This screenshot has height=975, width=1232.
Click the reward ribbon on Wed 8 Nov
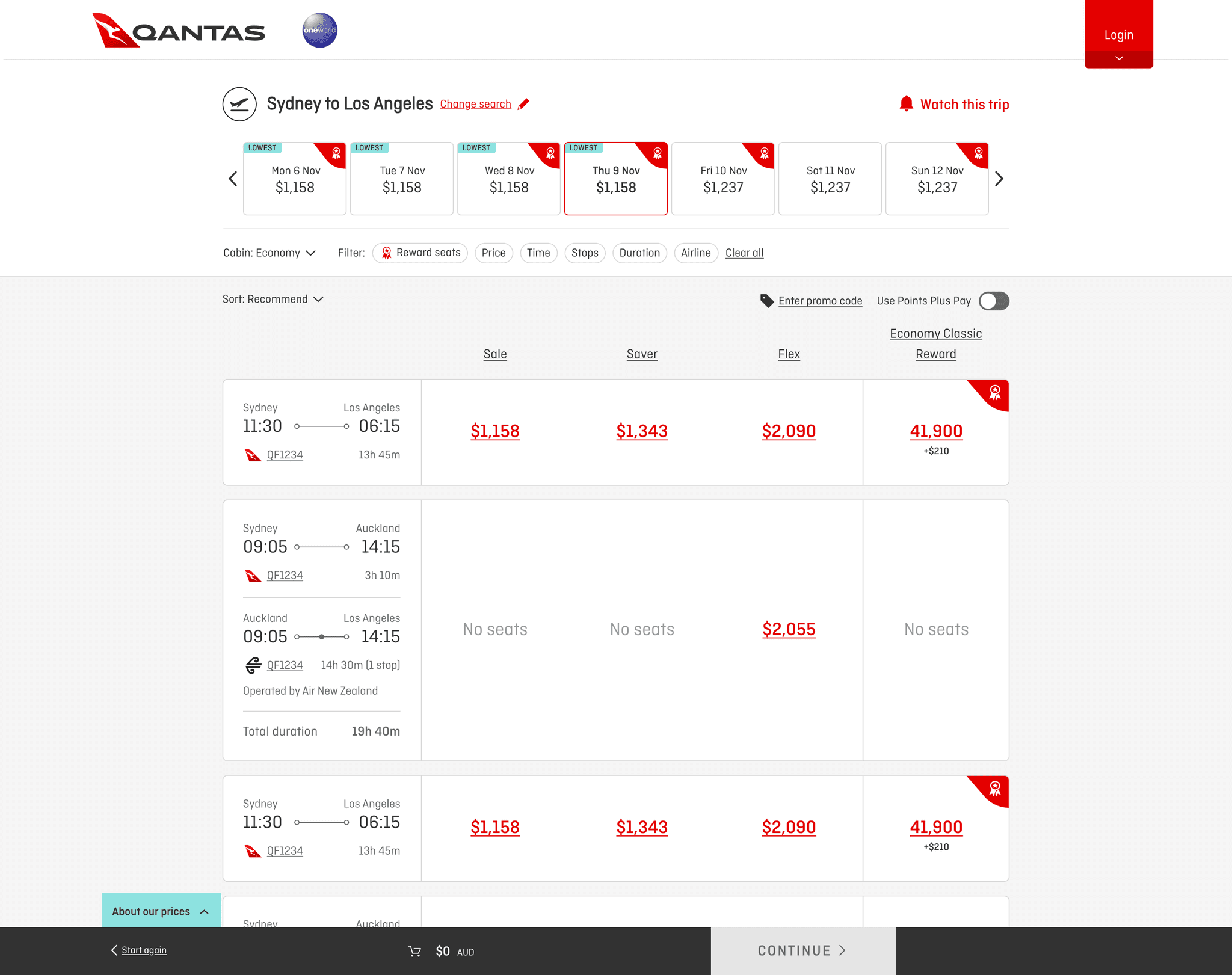550,153
